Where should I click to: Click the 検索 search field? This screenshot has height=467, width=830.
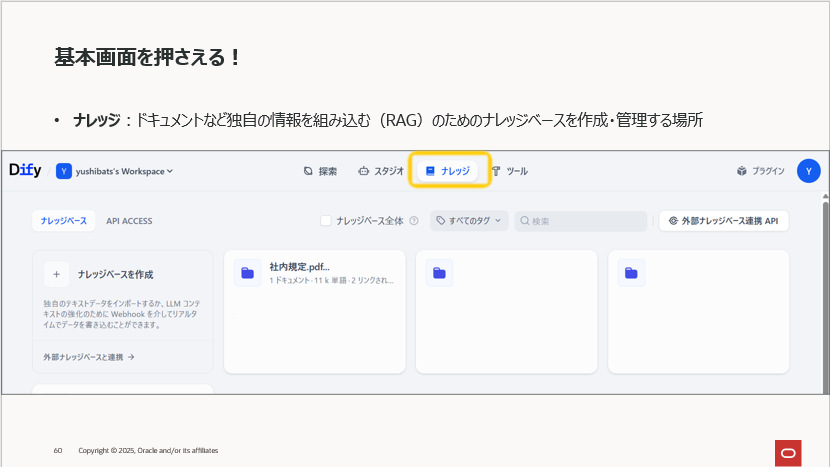(581, 221)
